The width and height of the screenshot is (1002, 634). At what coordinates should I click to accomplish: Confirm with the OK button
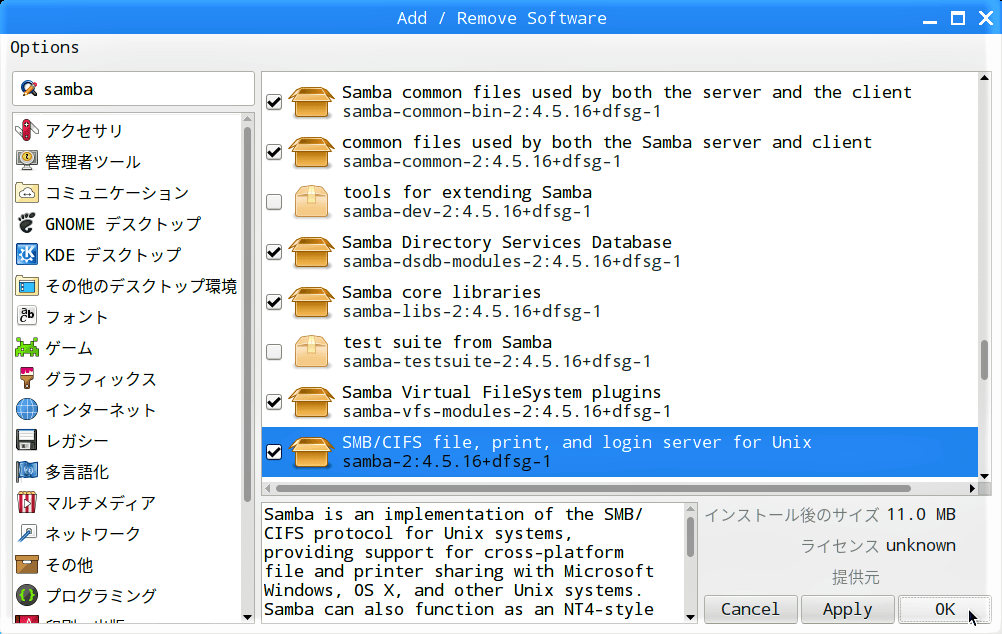944,609
